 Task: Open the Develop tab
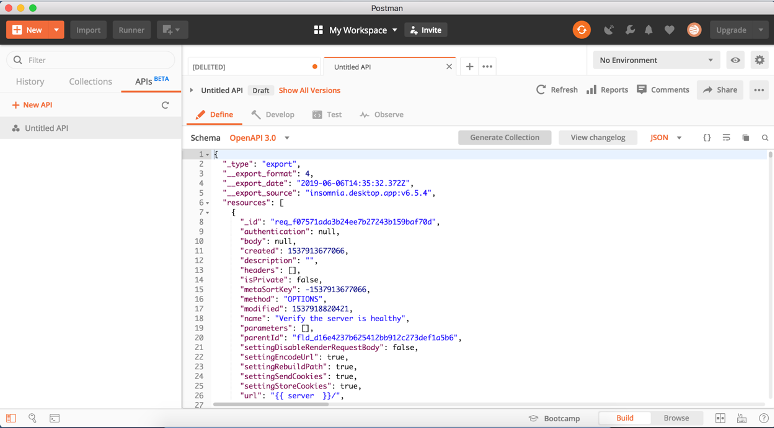(x=273, y=114)
